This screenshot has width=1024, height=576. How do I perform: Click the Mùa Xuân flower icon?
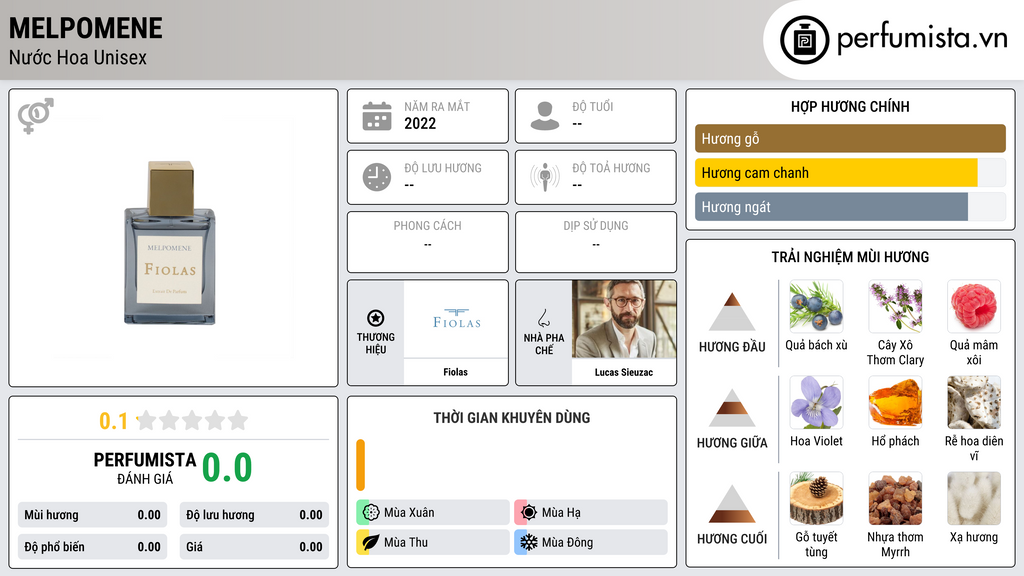tap(371, 512)
